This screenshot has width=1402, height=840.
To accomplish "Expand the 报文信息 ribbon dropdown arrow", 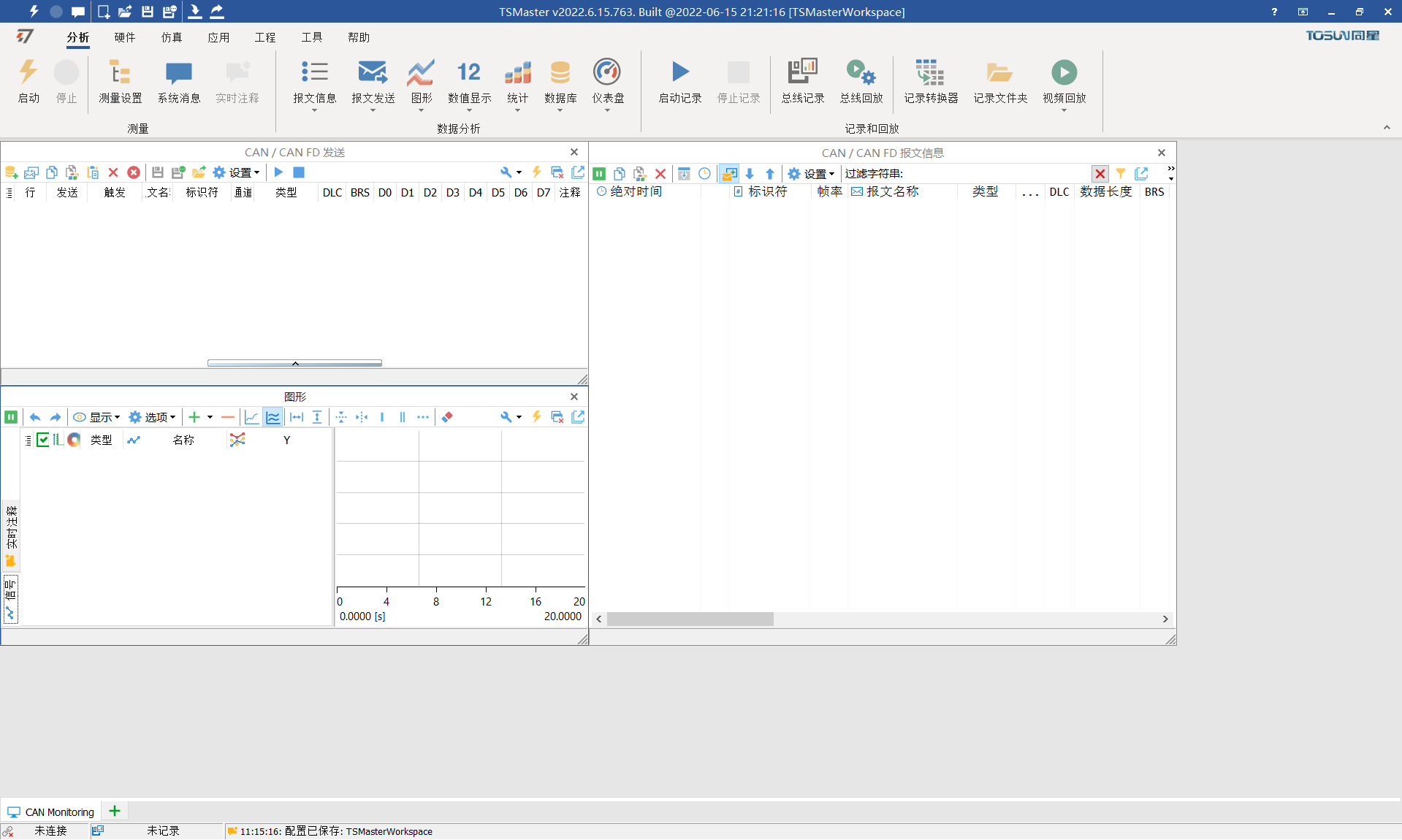I will [315, 110].
